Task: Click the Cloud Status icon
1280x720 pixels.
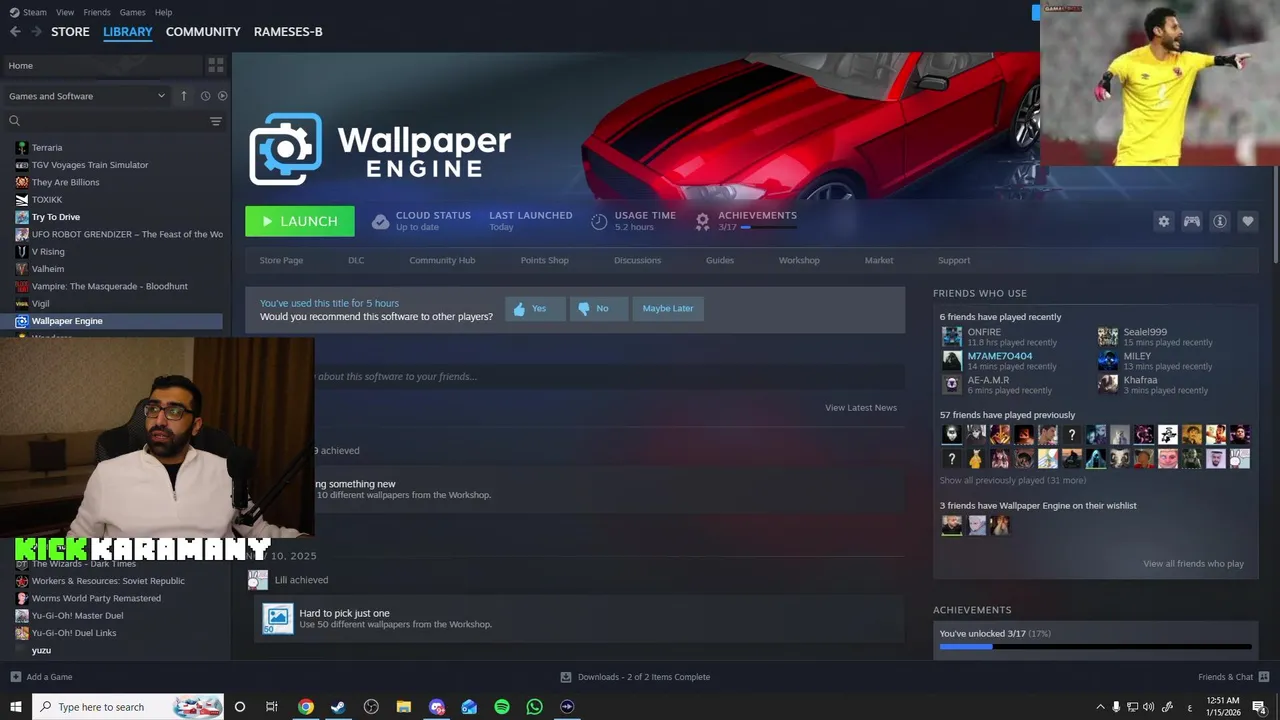Action: pyautogui.click(x=380, y=222)
